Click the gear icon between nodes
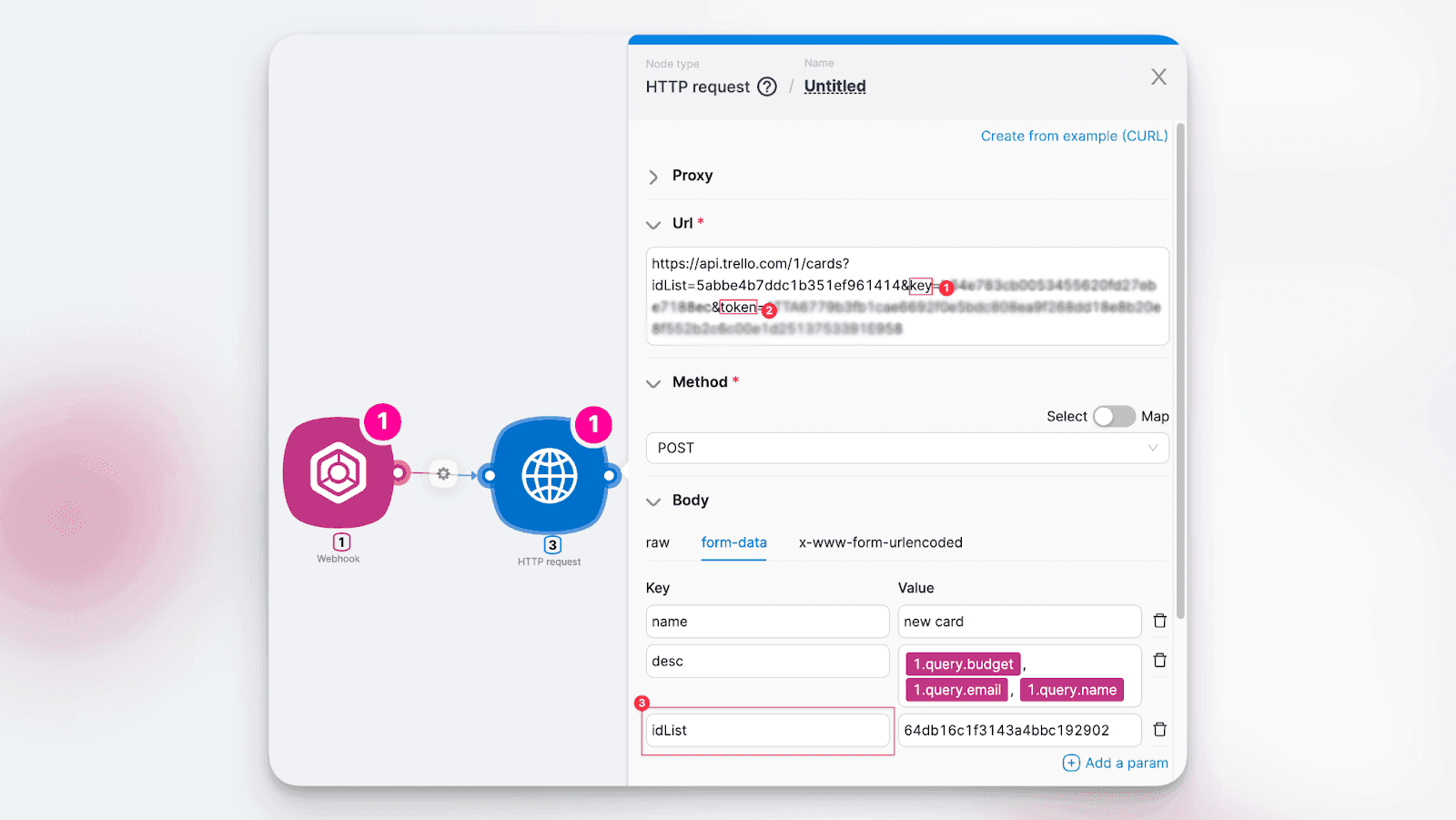The width and height of the screenshot is (1456, 820). pyautogui.click(x=443, y=474)
